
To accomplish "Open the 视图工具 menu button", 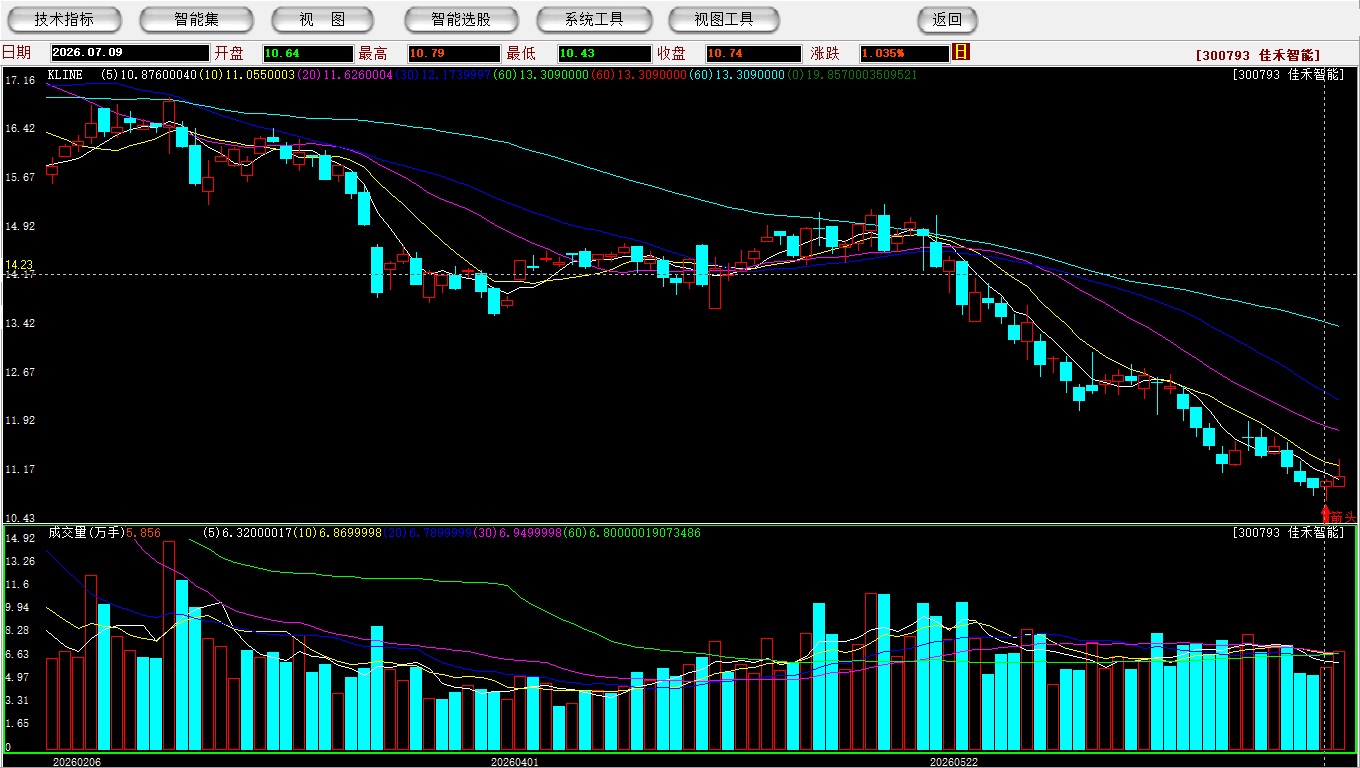I will pyautogui.click(x=724, y=19).
